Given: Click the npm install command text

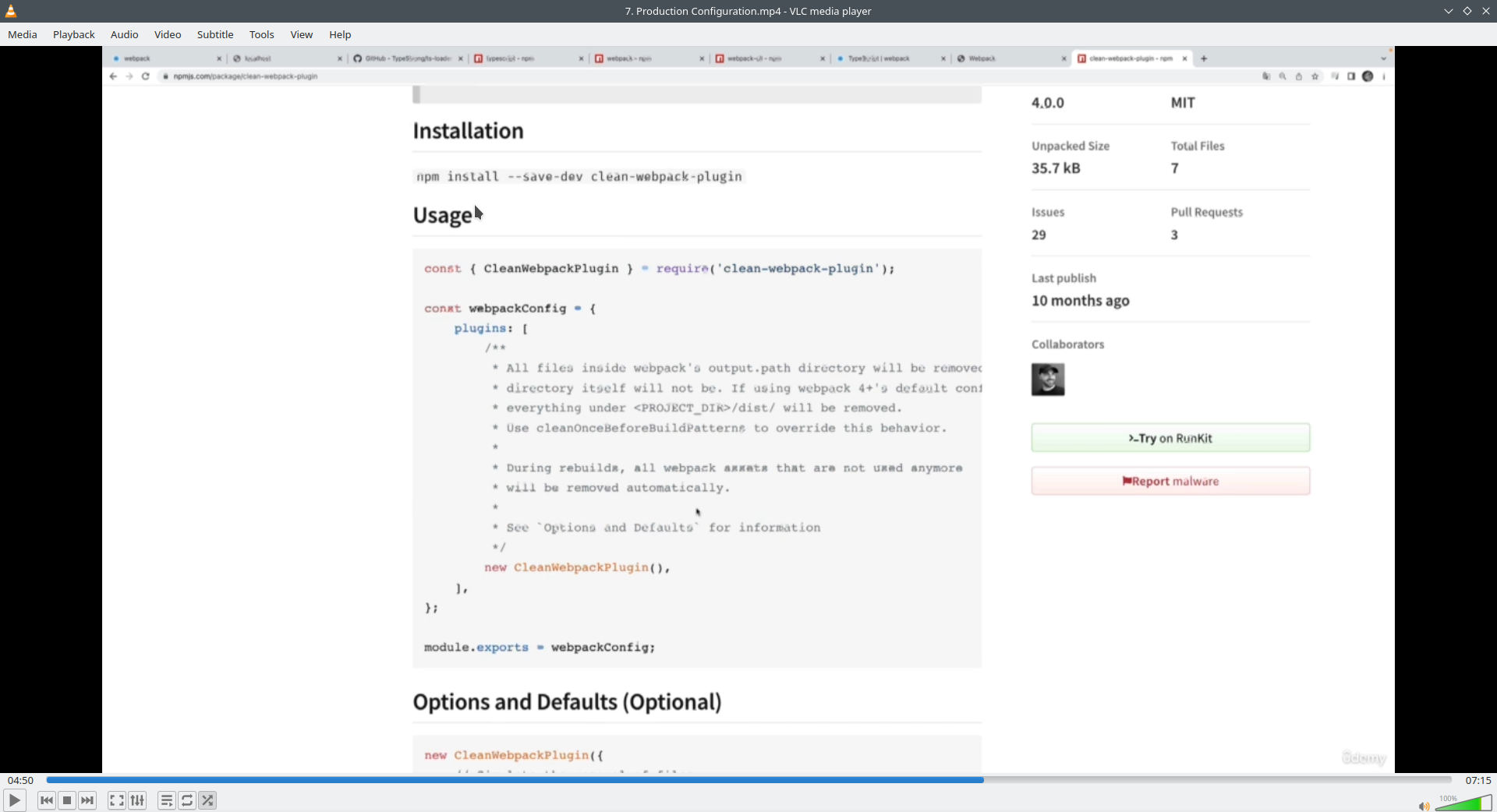Looking at the screenshot, I should 579,177.
